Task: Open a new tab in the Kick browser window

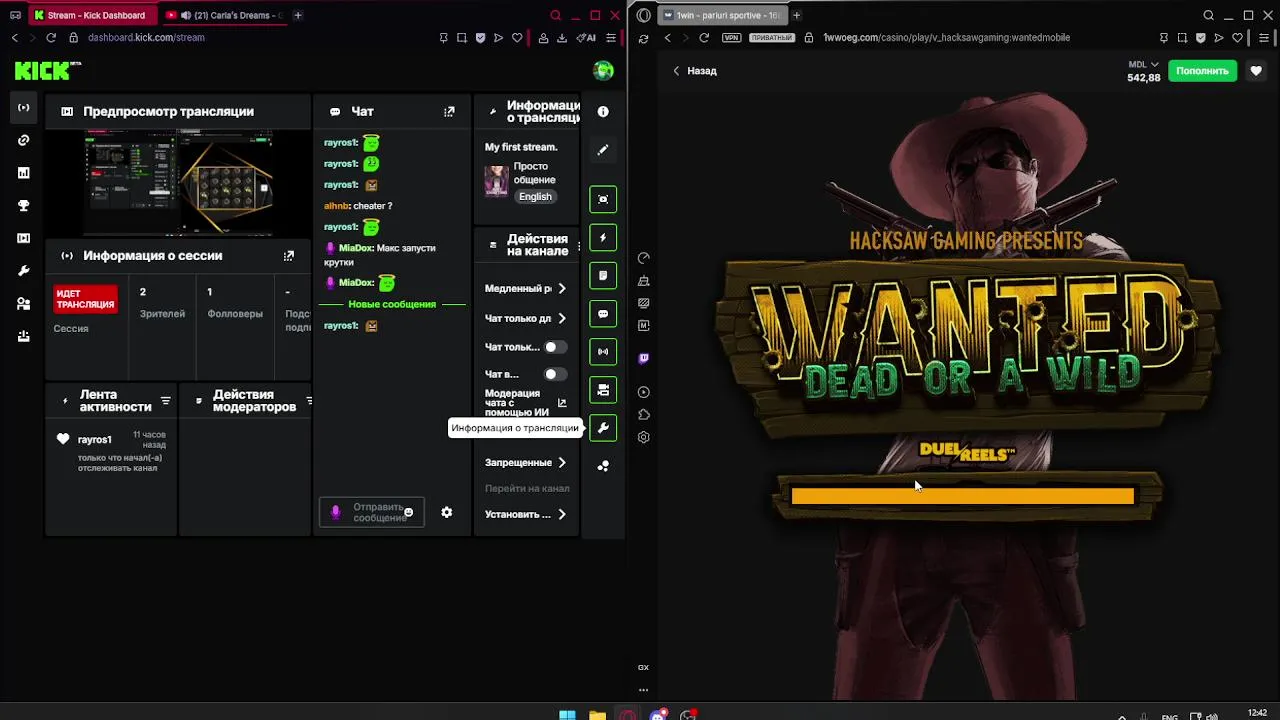Action: click(x=298, y=15)
